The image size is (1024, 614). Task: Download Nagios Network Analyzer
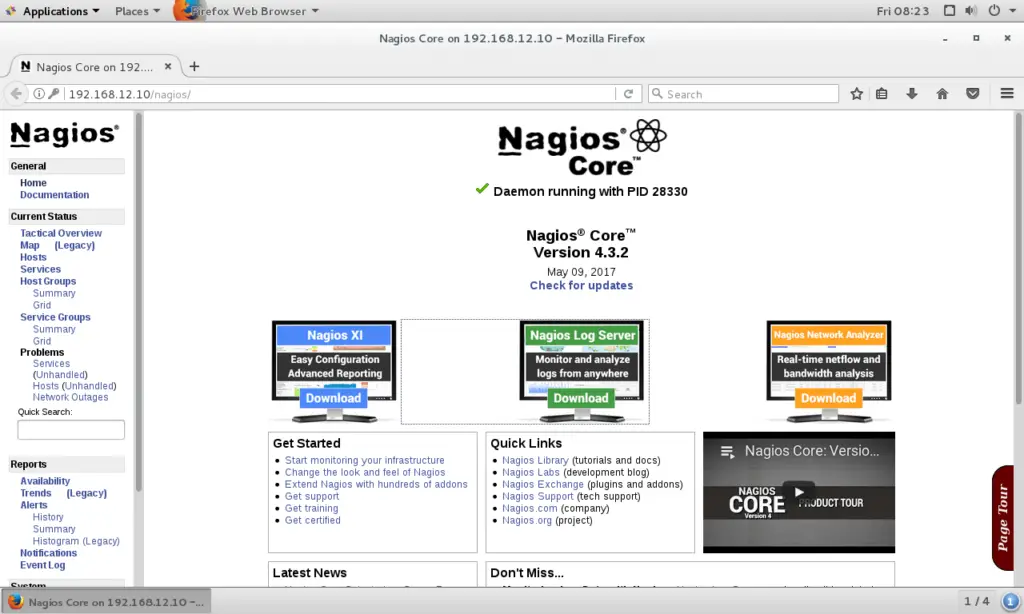pyautogui.click(x=829, y=398)
